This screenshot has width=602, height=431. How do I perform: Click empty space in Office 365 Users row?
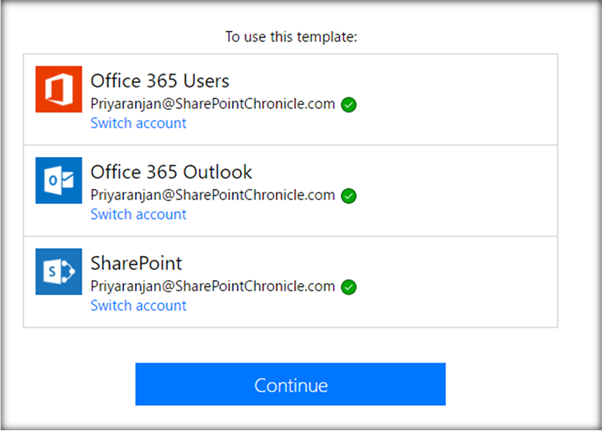pos(460,99)
